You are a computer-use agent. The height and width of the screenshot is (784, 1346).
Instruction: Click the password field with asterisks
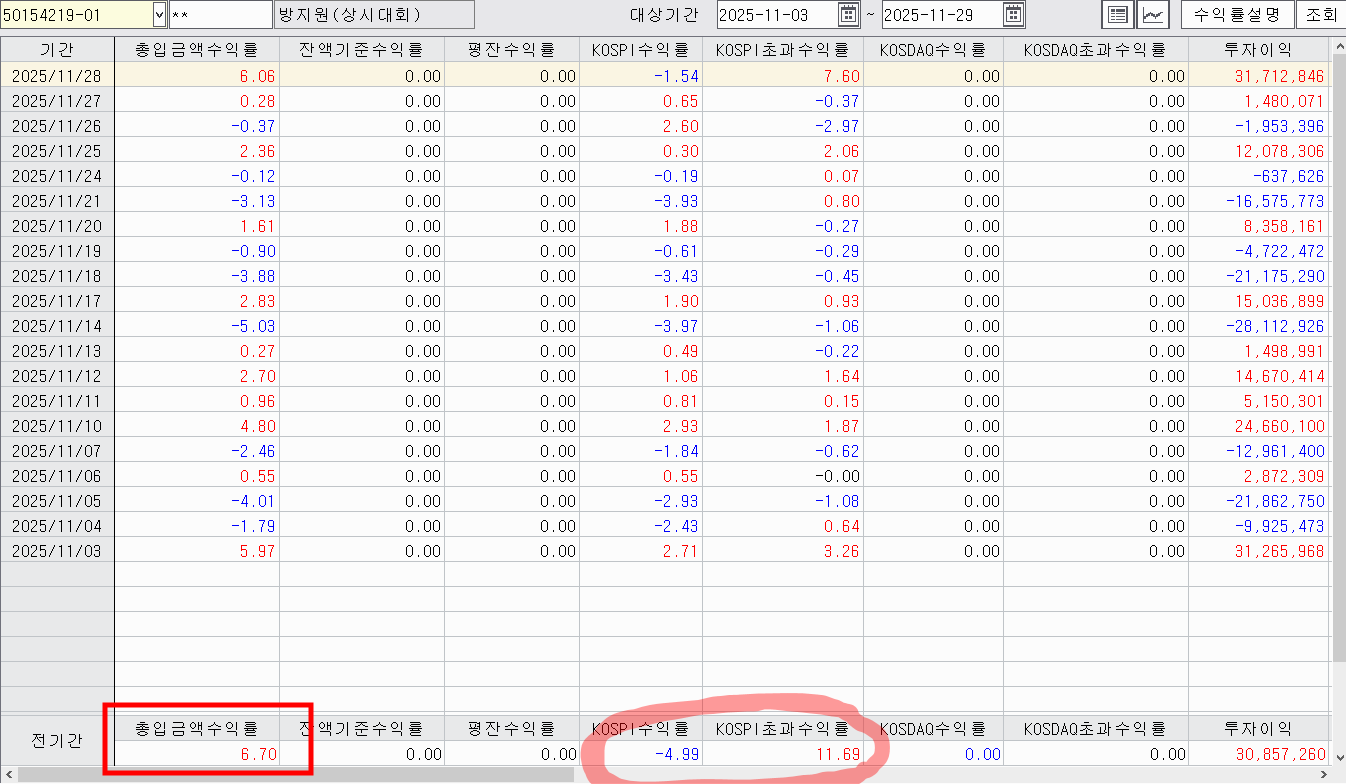tap(220, 15)
